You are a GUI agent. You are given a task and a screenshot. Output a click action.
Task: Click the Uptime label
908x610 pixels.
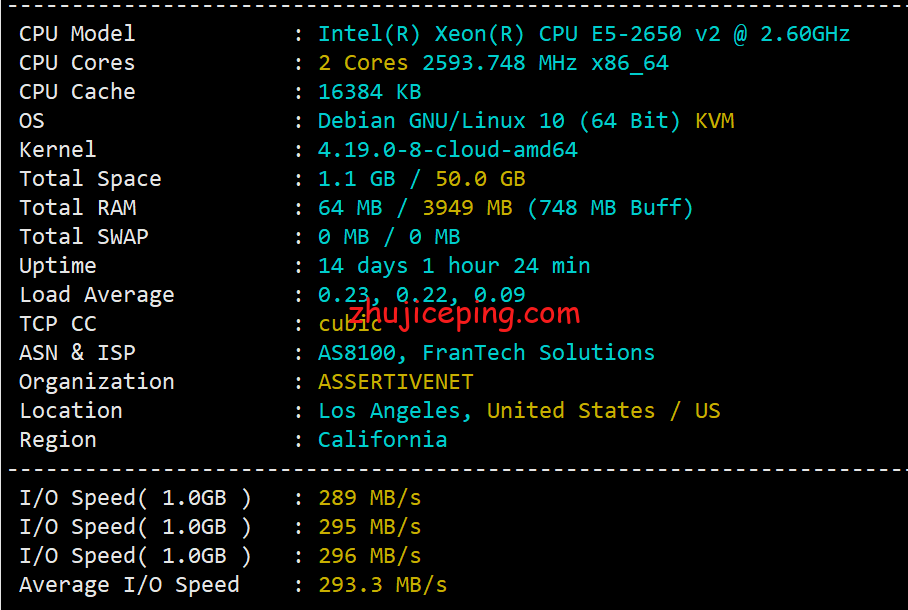(58, 266)
